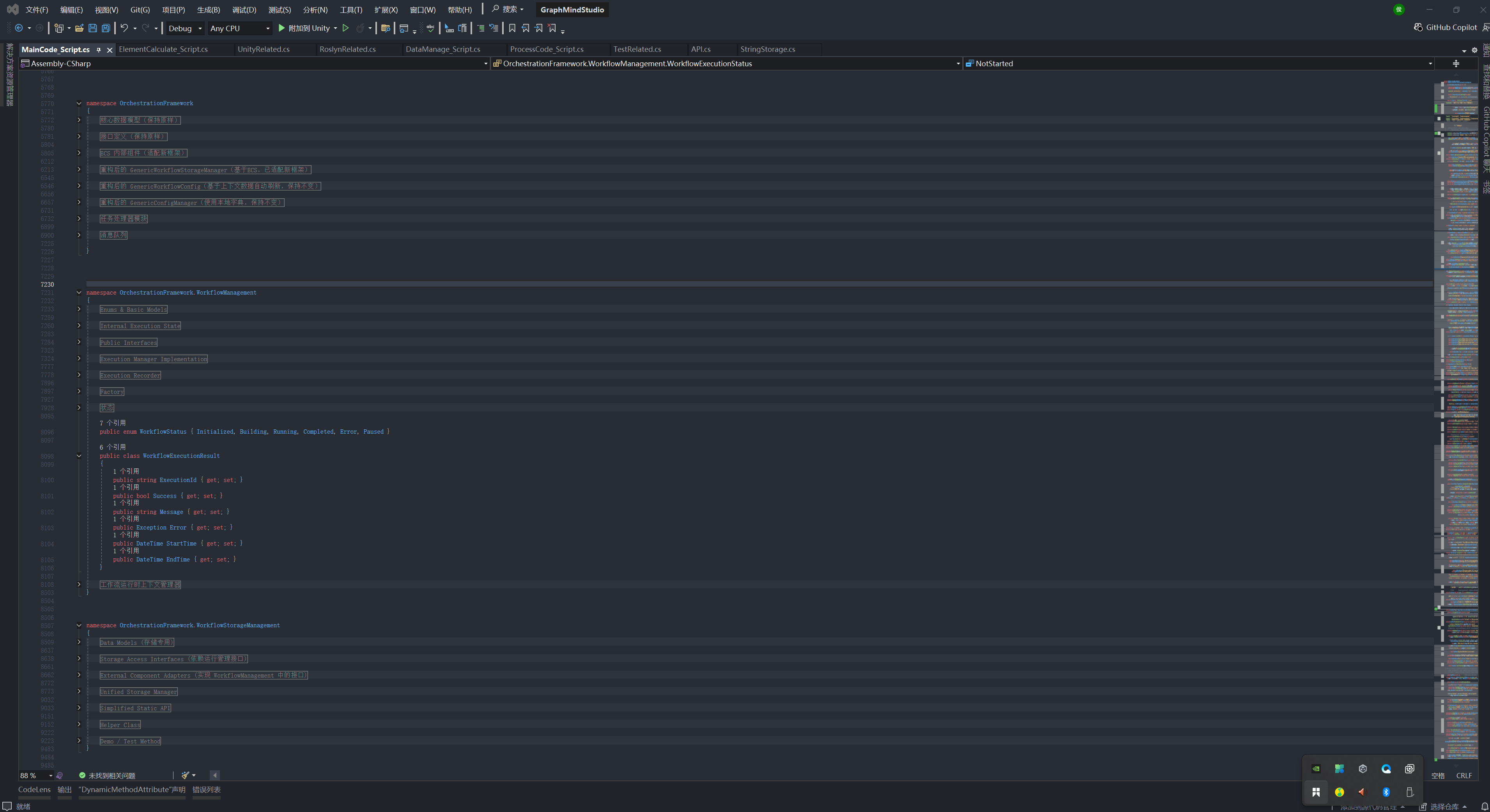Screen dimensions: 1490x812
Task: Open the NotStarted member dropdown
Action: (x=1197, y=64)
